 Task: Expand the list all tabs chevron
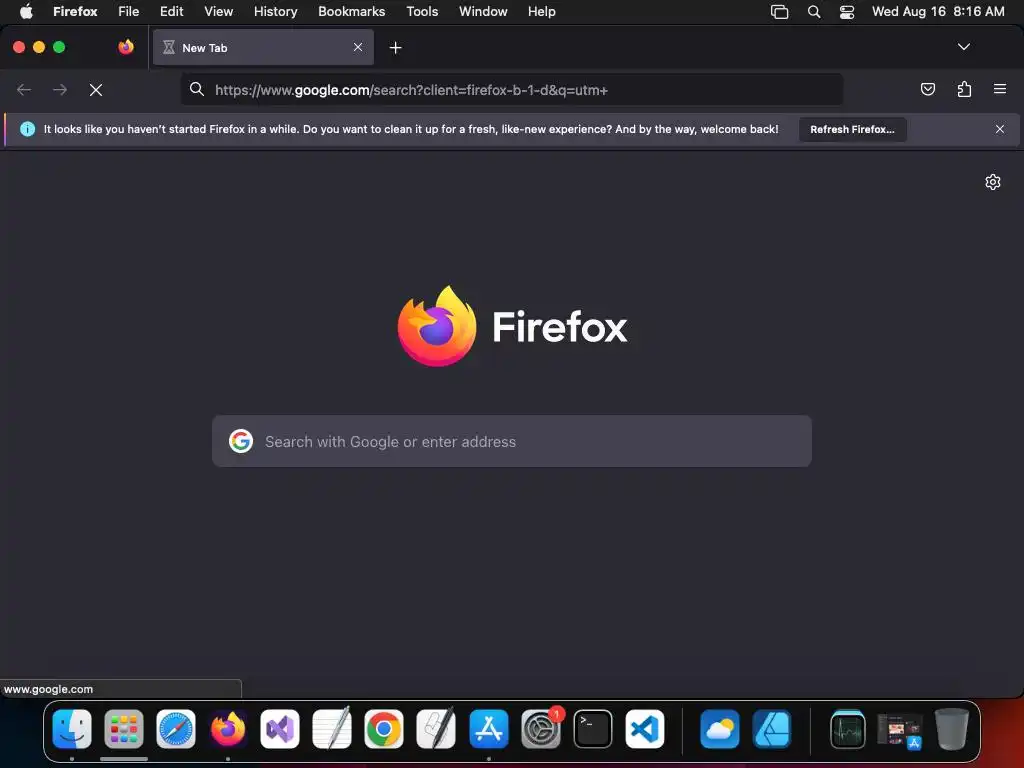[x=963, y=47]
